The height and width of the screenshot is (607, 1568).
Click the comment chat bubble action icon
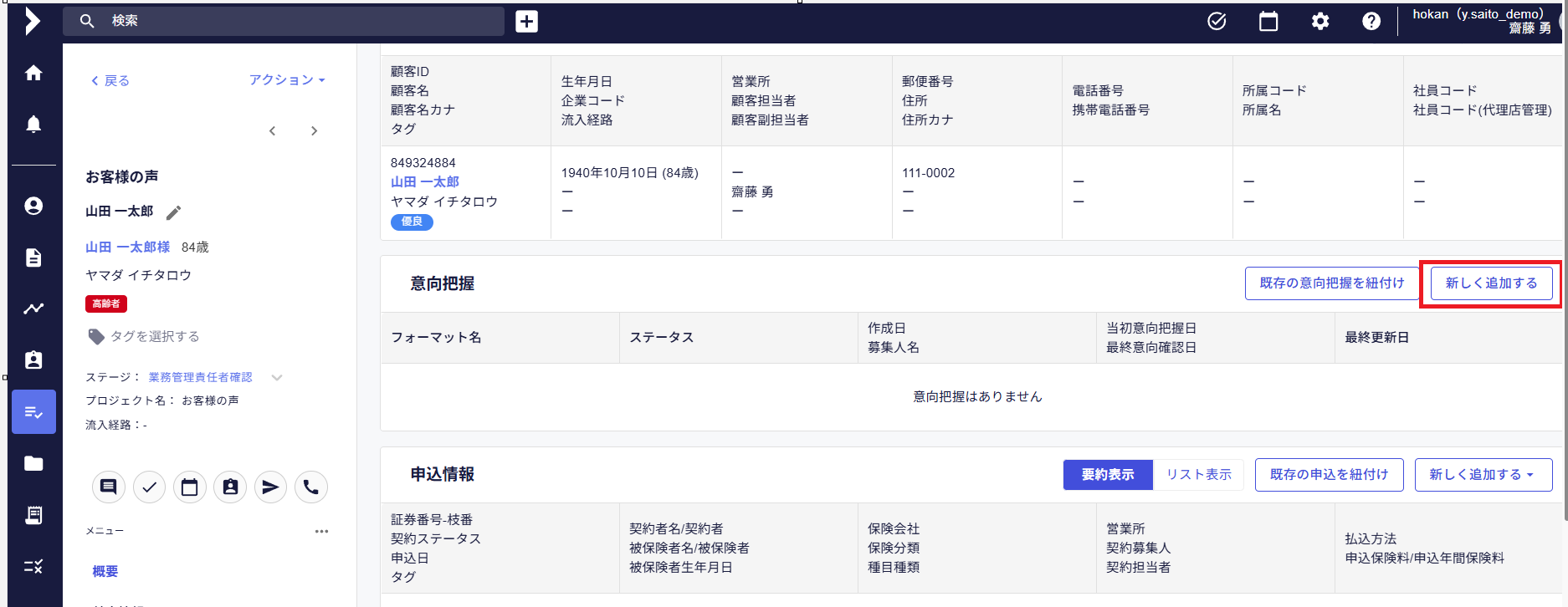coord(108,487)
